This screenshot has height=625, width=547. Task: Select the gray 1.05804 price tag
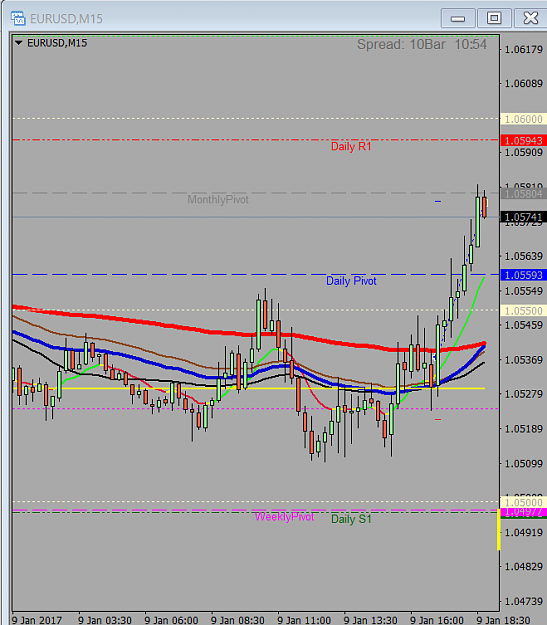[x=523, y=194]
